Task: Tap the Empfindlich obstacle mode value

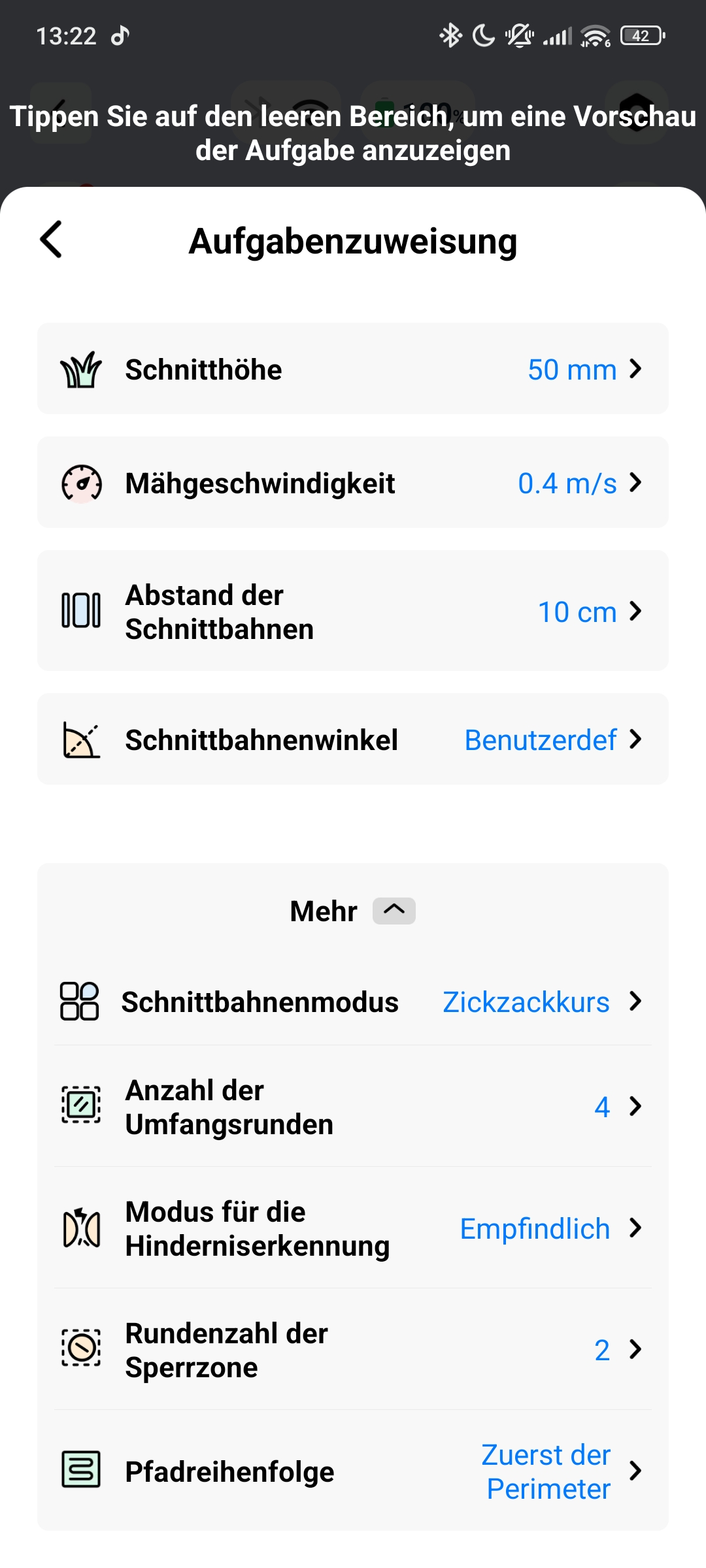Action: [x=535, y=1229]
